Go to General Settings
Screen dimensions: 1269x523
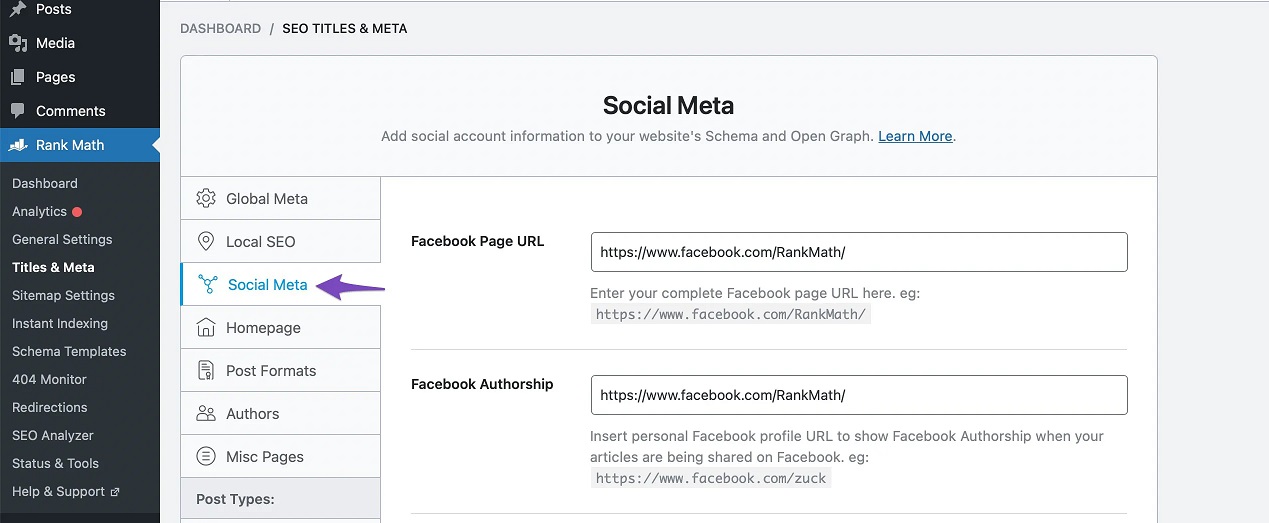[62, 239]
